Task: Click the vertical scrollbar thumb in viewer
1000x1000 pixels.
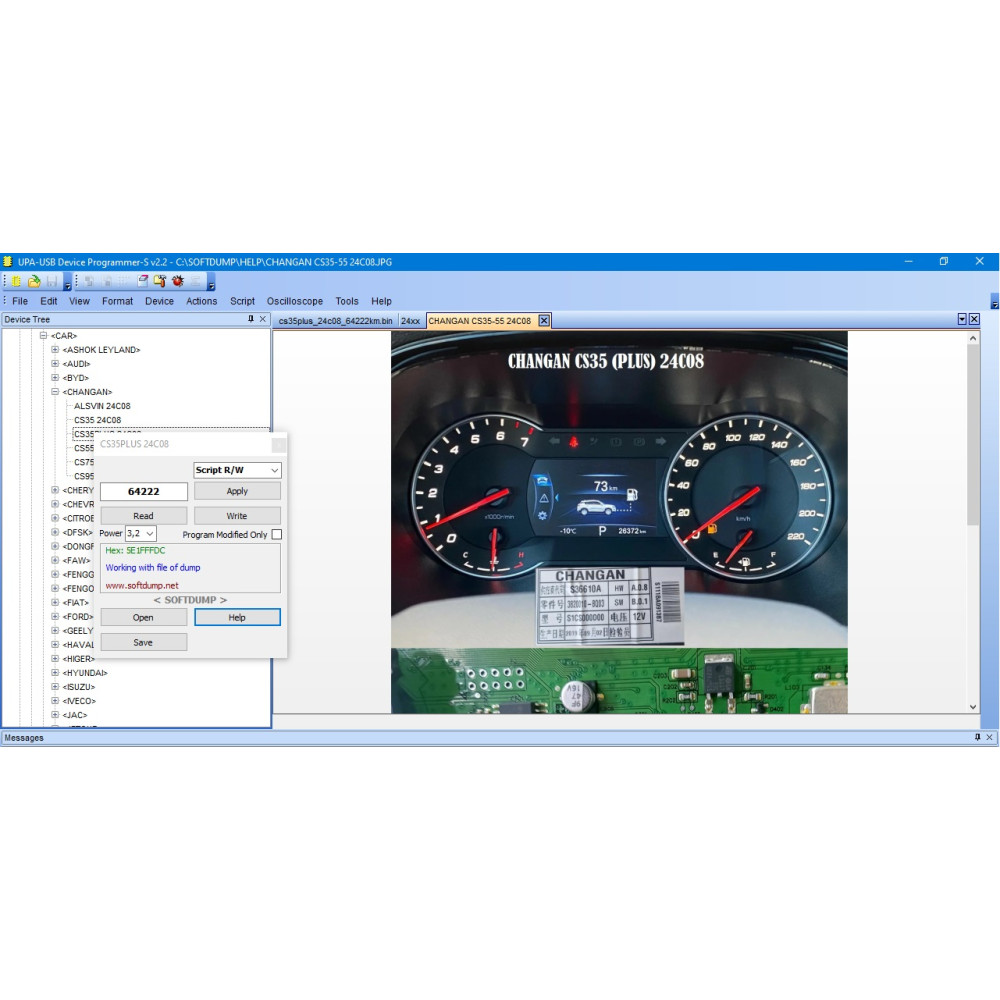Action: point(973,435)
